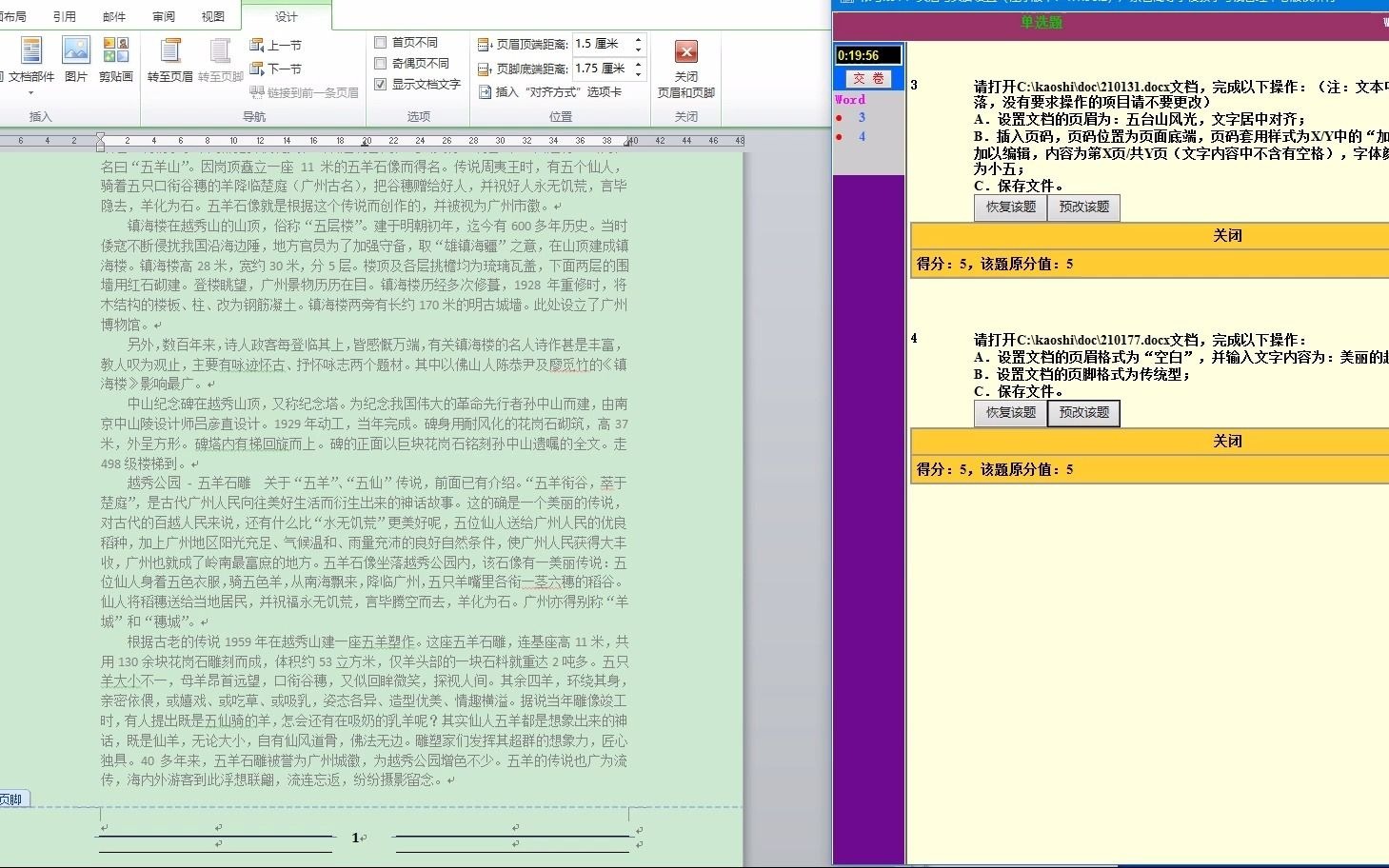Click the ruler's right indent marker at 40
Screen dimensions: 1389x868
[x=628, y=141]
